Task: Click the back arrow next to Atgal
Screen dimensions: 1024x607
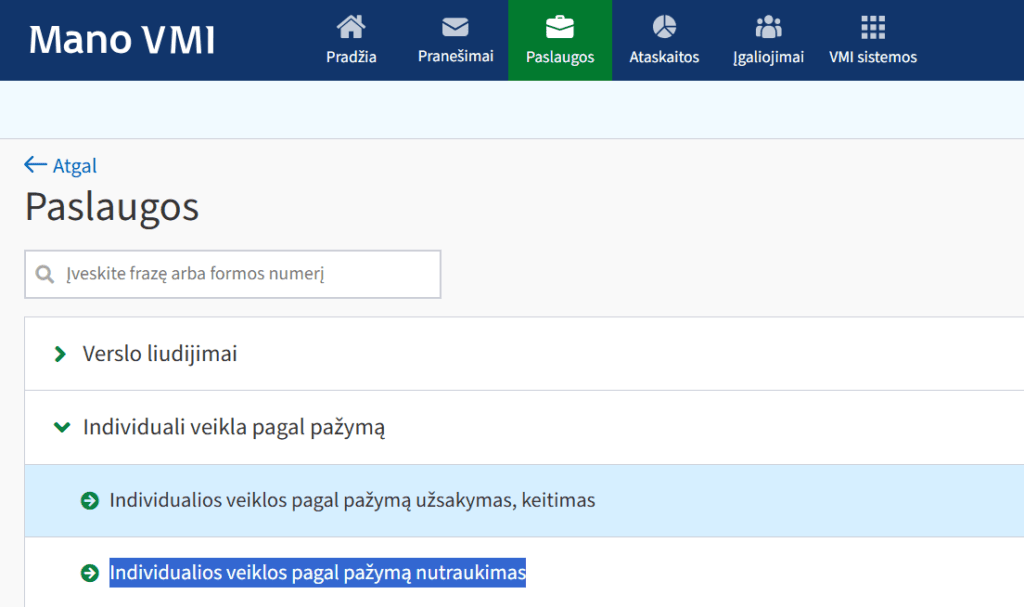Action: [x=34, y=165]
